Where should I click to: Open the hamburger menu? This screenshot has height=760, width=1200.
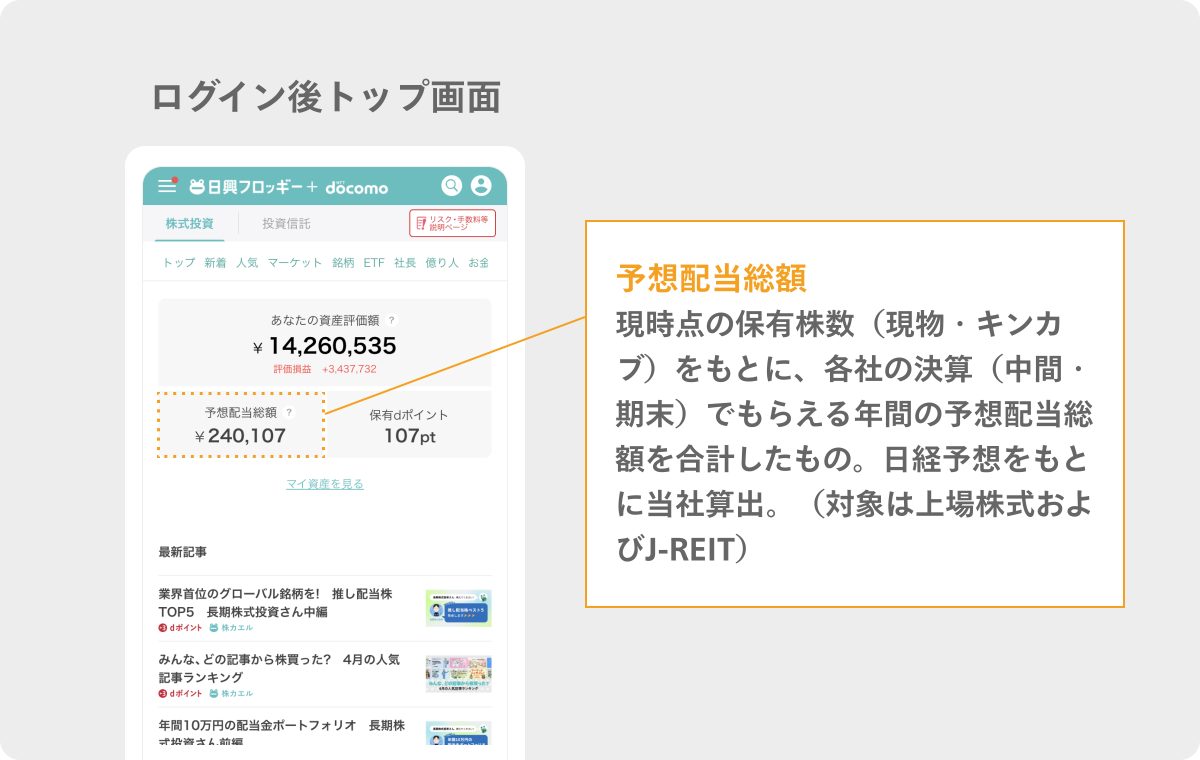(166, 186)
